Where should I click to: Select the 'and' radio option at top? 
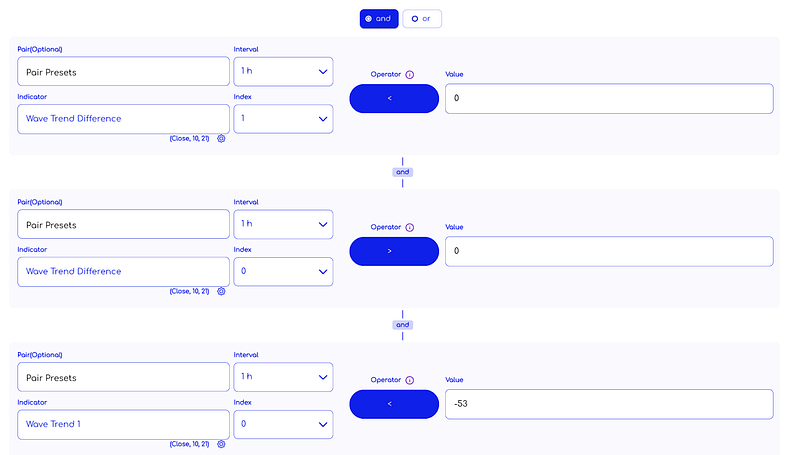(379, 19)
